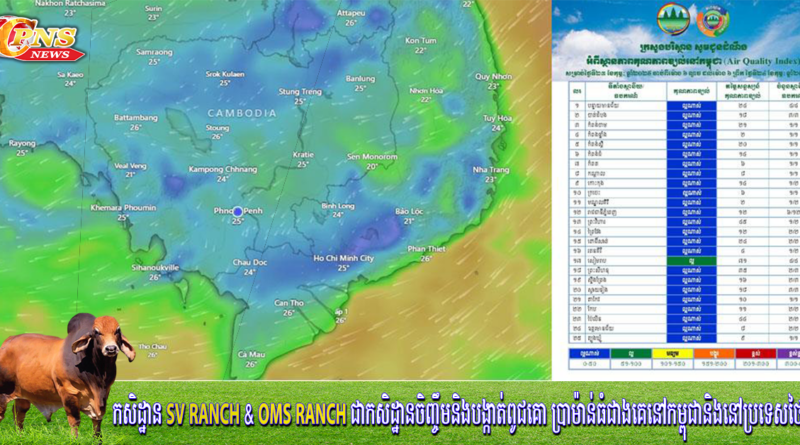Image resolution: width=800 pixels, height=445 pixels.
Task: Click the "Sa Kaeo" label
Action: click(70, 75)
